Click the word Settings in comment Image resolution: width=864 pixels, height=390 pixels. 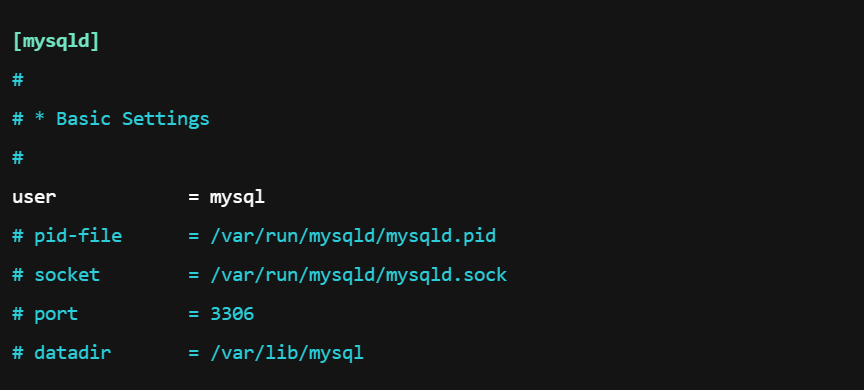coord(166,120)
